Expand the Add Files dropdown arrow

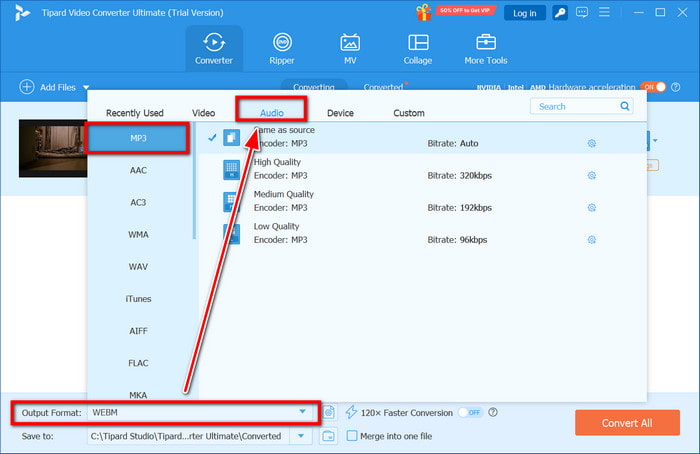pyautogui.click(x=86, y=88)
